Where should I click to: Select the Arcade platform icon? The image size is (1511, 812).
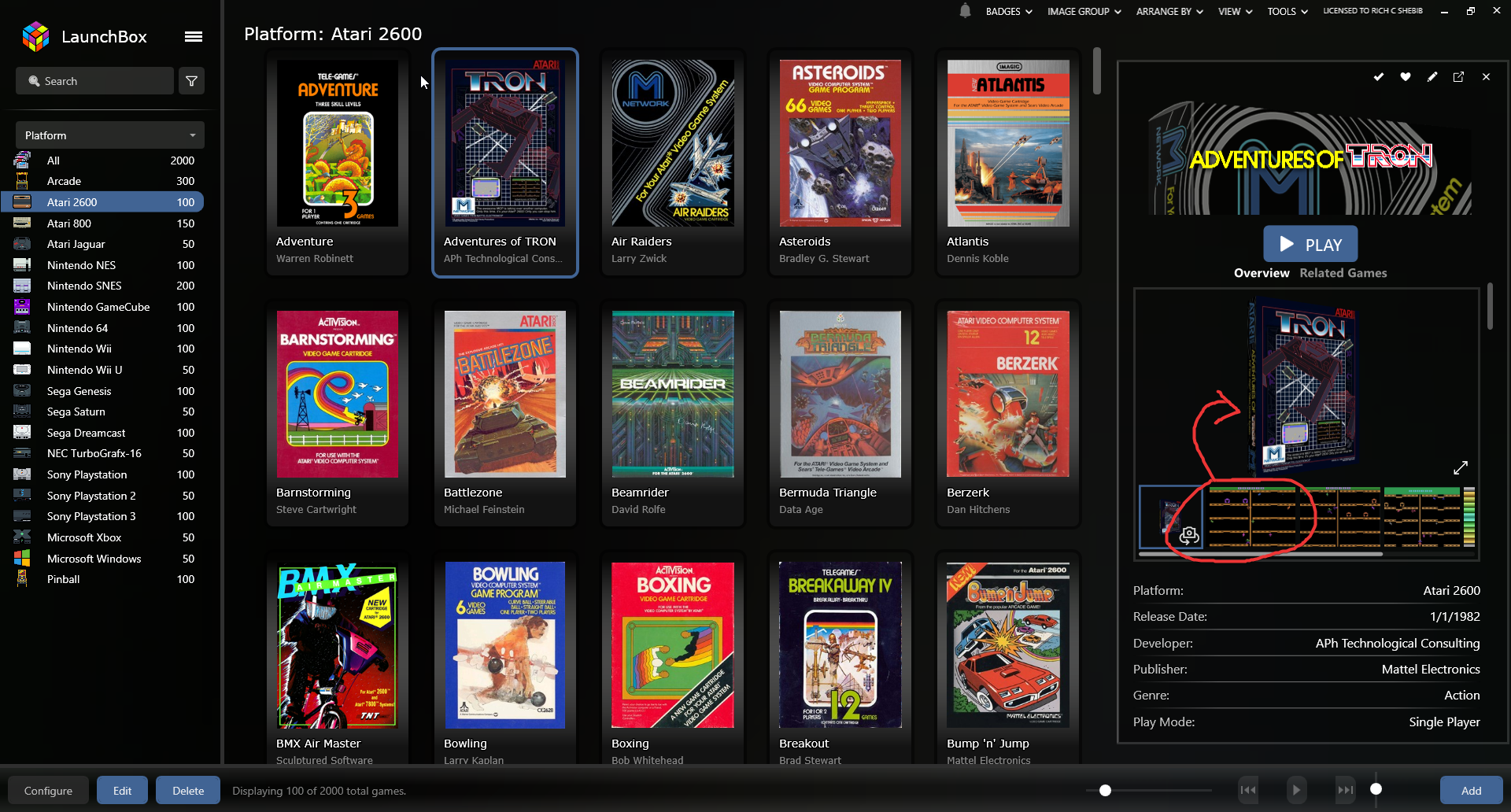click(22, 181)
